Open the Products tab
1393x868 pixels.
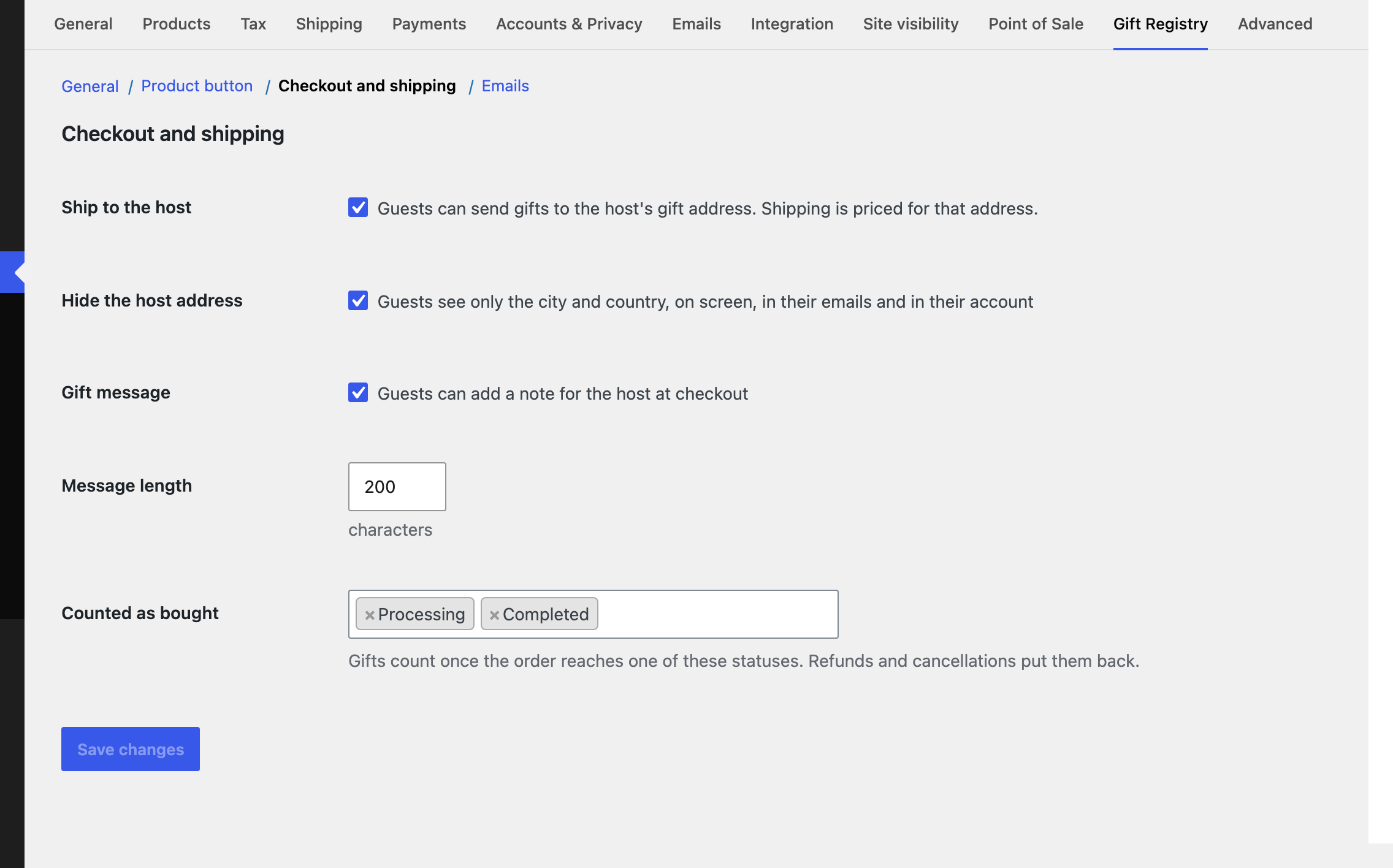[x=177, y=24]
